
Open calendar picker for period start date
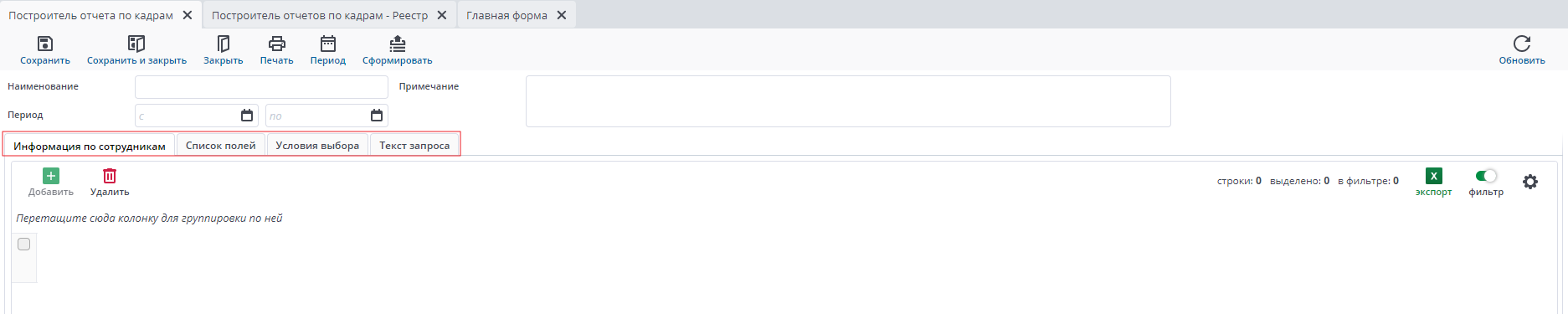[x=247, y=116]
